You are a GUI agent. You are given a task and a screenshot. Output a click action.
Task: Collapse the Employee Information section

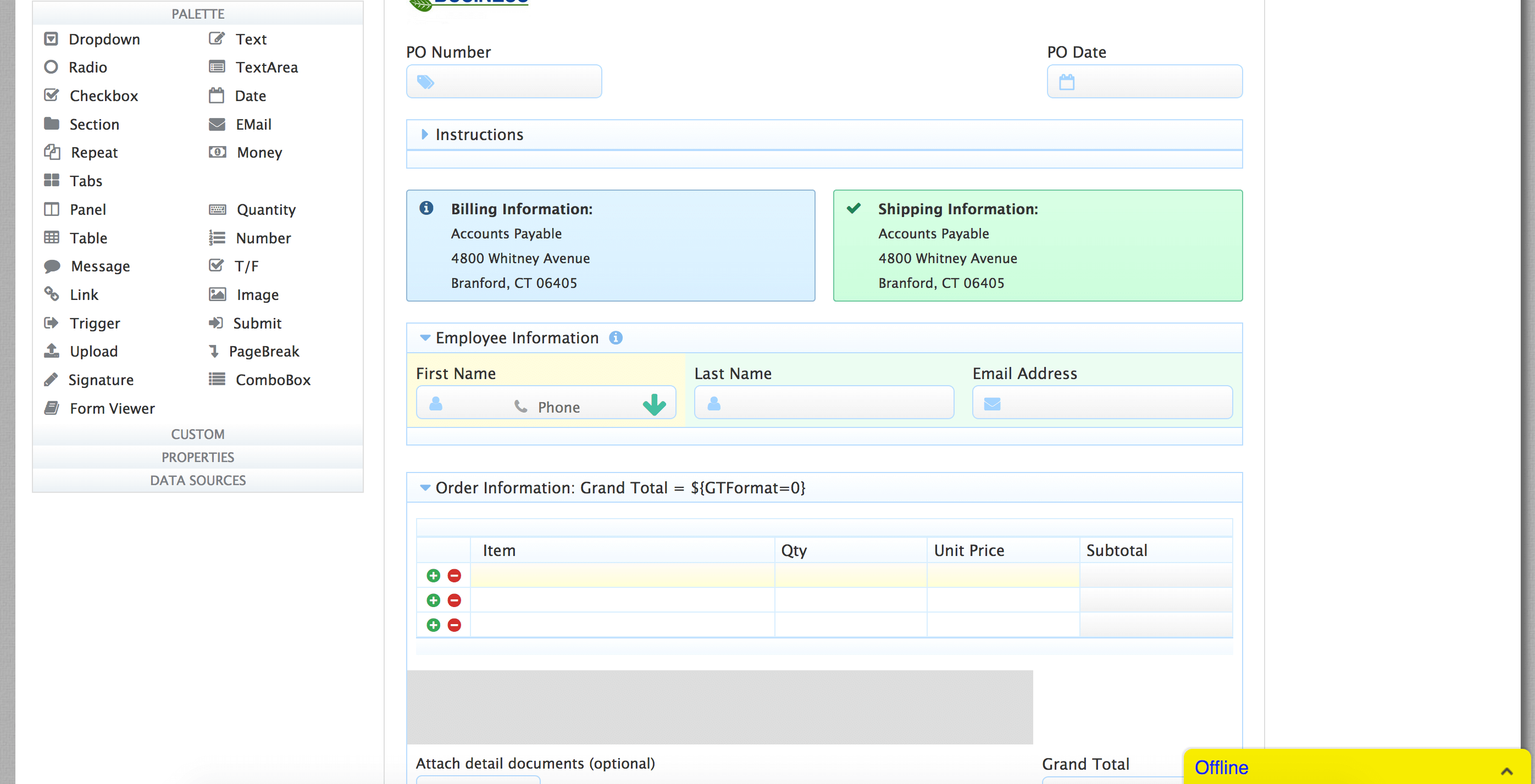click(x=424, y=338)
